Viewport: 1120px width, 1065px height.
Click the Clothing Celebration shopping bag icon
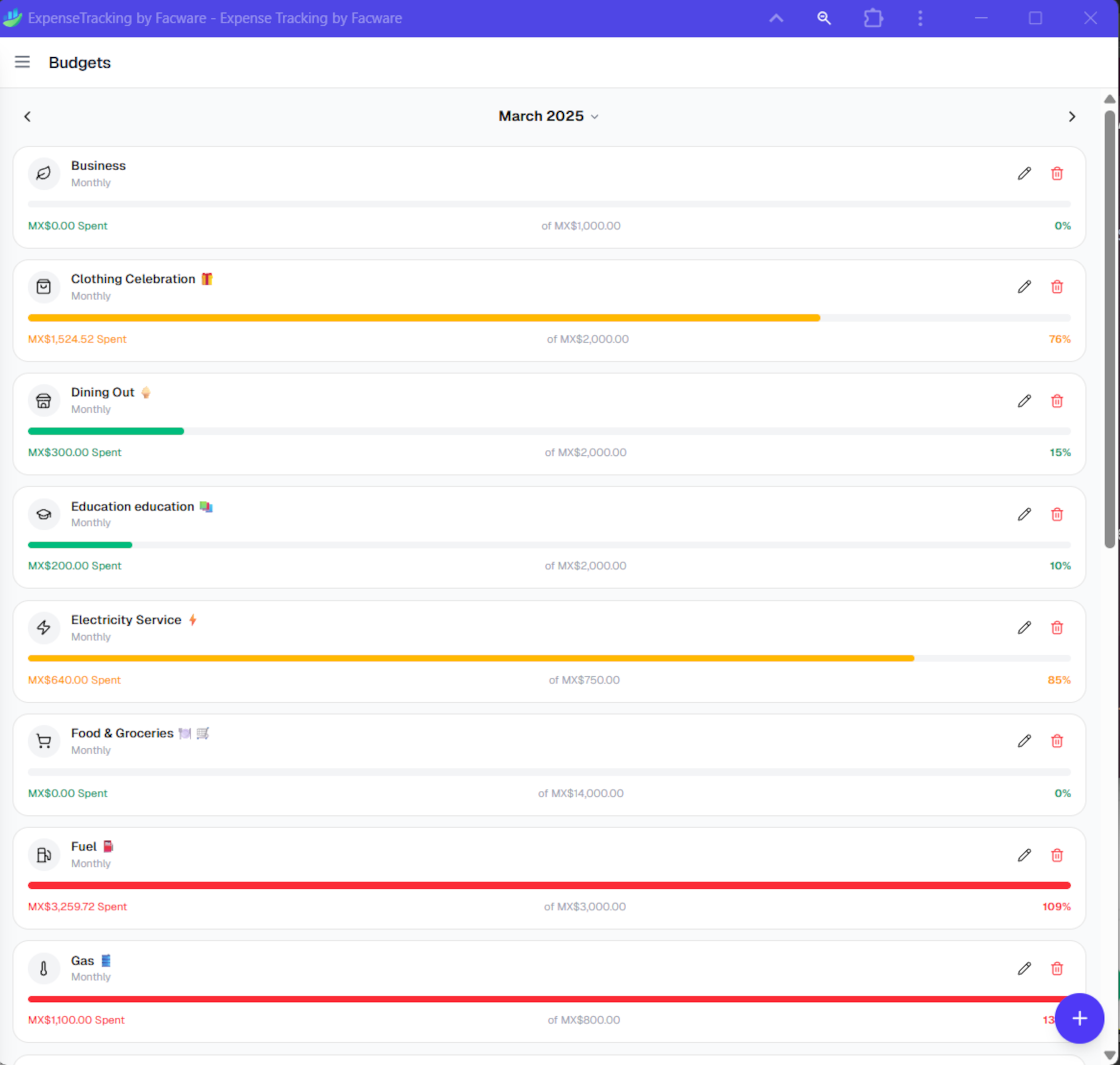tap(44, 287)
